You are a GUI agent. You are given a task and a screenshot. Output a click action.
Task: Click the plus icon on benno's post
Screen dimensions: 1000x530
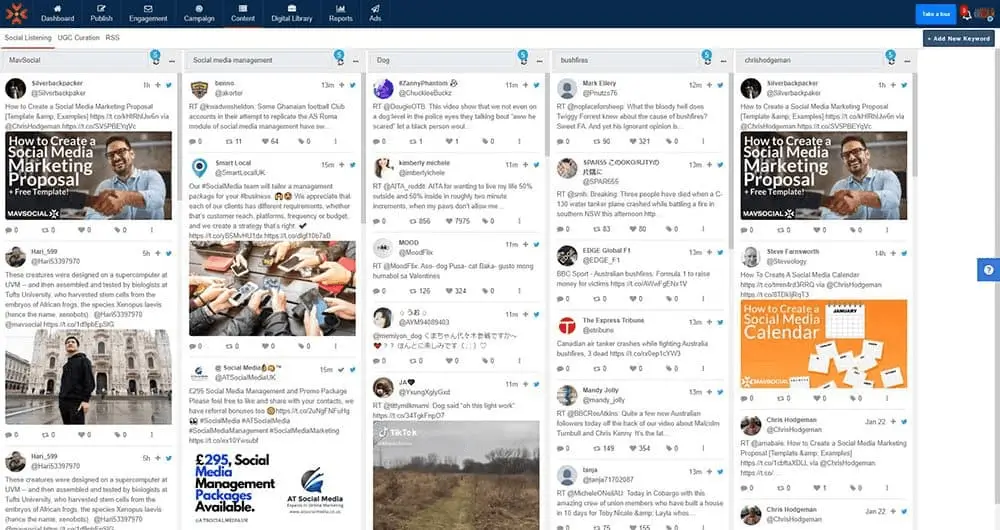pyautogui.click(x=342, y=85)
